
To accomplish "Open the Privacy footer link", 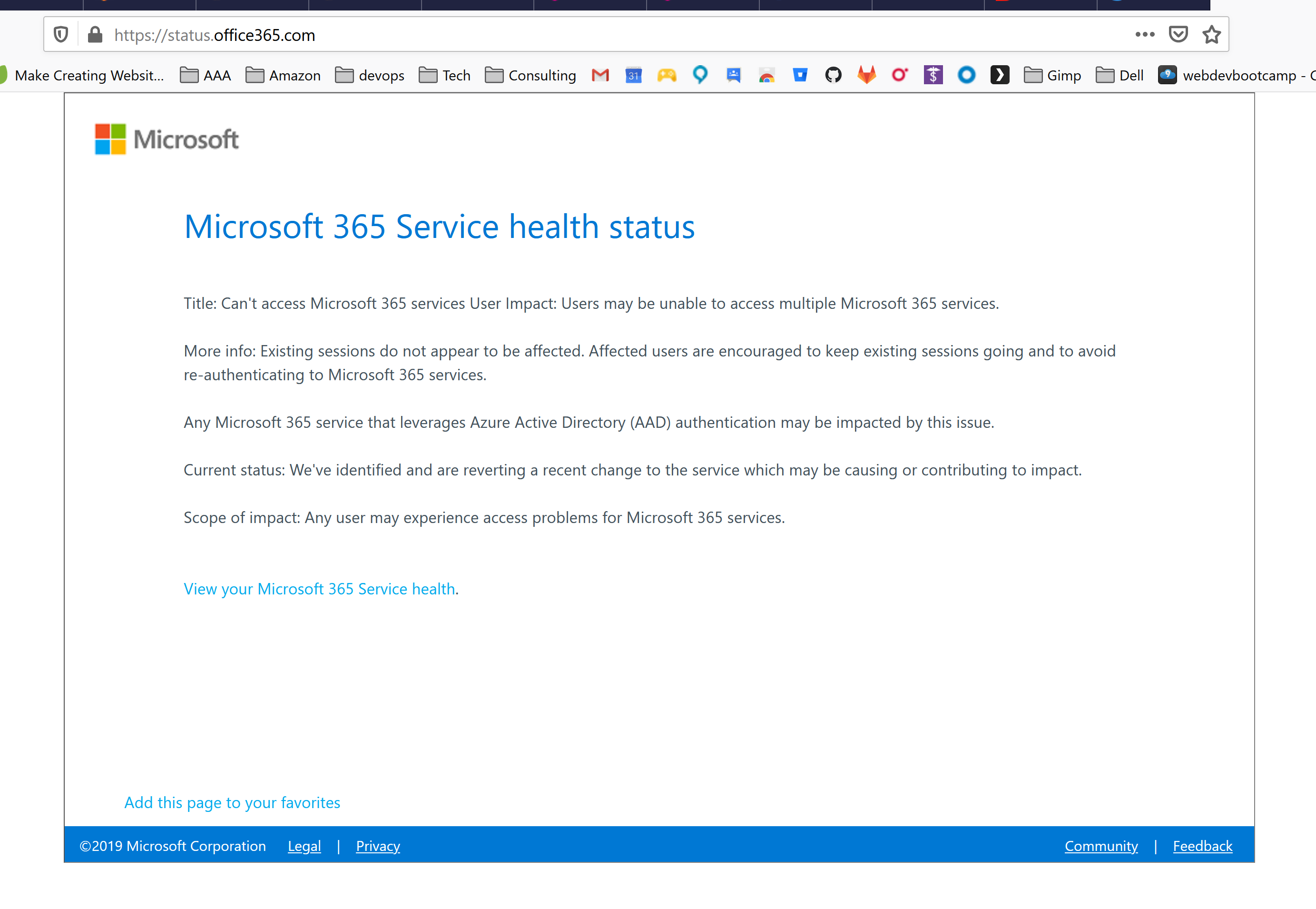I will (378, 846).
